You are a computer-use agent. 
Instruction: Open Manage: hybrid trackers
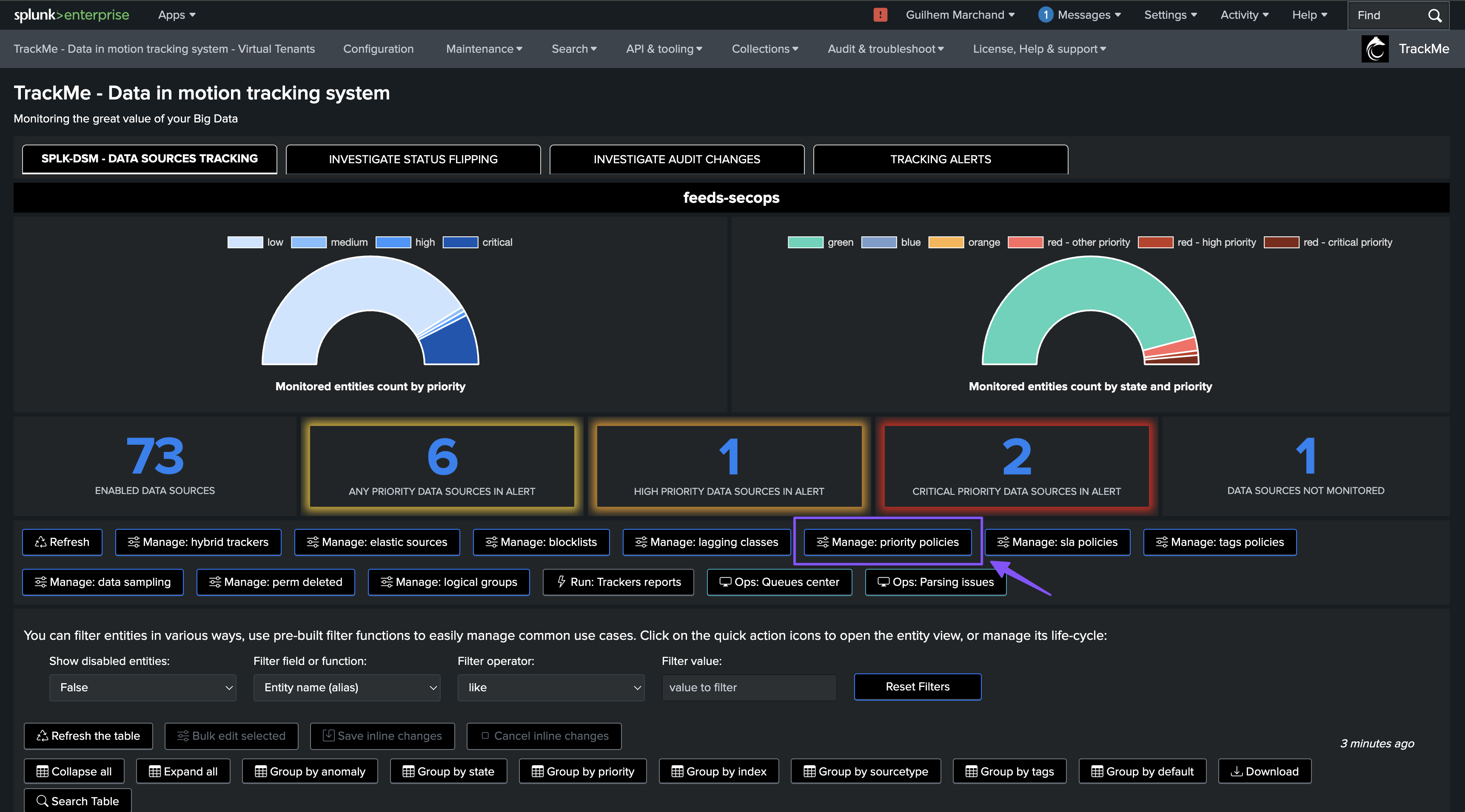tap(199, 542)
